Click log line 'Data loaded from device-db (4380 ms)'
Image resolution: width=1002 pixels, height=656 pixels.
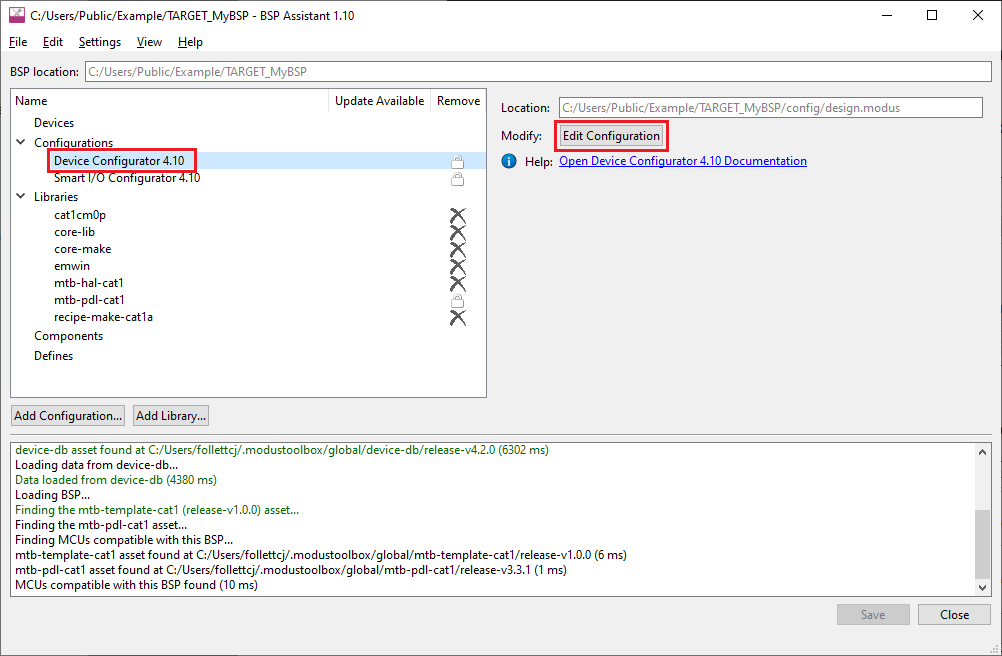(116, 480)
